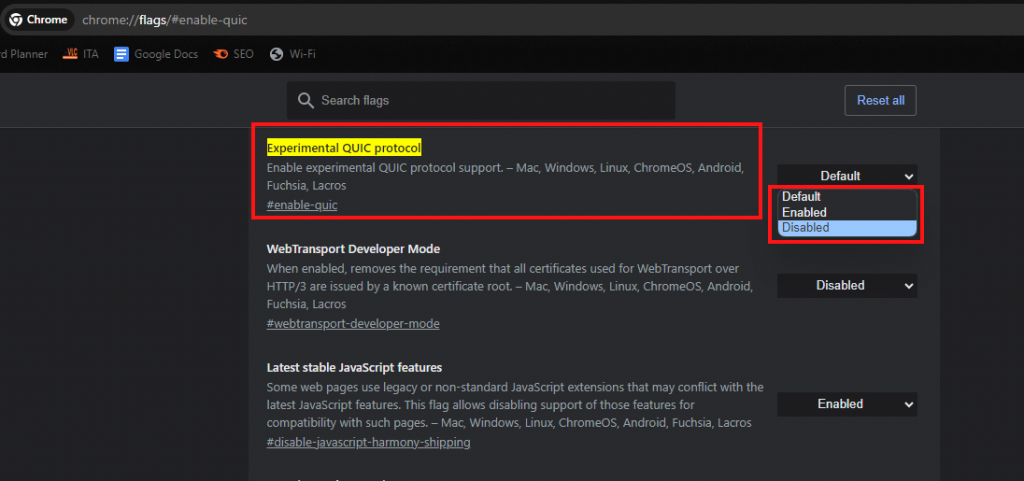Click the Planner bookmark in bookmarks bar
The height and width of the screenshot is (481, 1024).
pos(24,54)
